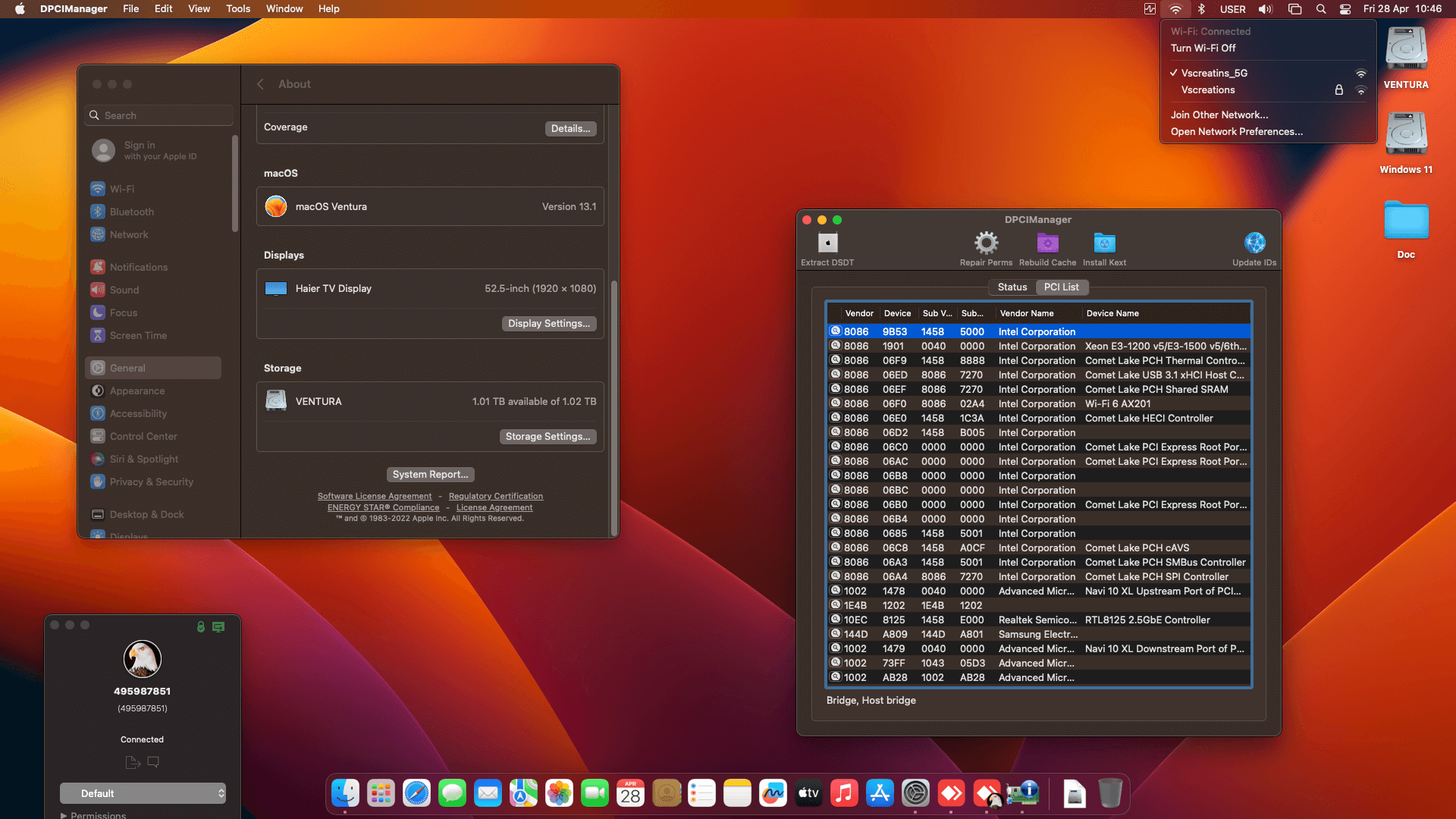Viewport: 1456px width, 819px height.
Task: Open the Tools menu
Action: pyautogui.click(x=238, y=9)
